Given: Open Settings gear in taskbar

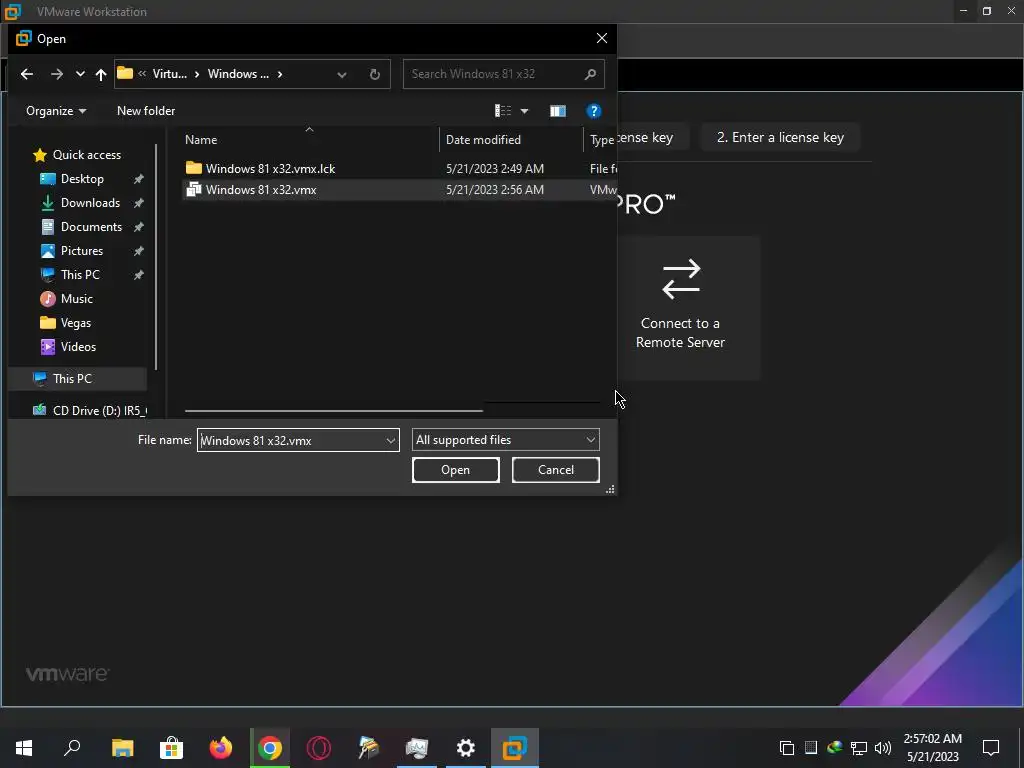Looking at the screenshot, I should [466, 748].
